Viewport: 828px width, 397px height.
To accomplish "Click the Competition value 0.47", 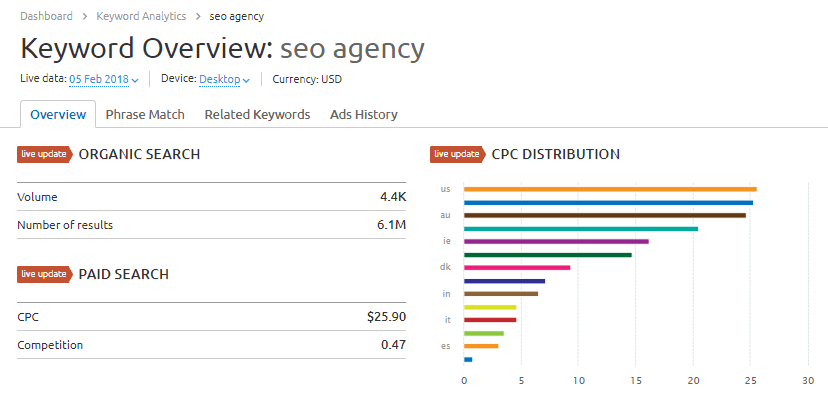I will coord(393,345).
